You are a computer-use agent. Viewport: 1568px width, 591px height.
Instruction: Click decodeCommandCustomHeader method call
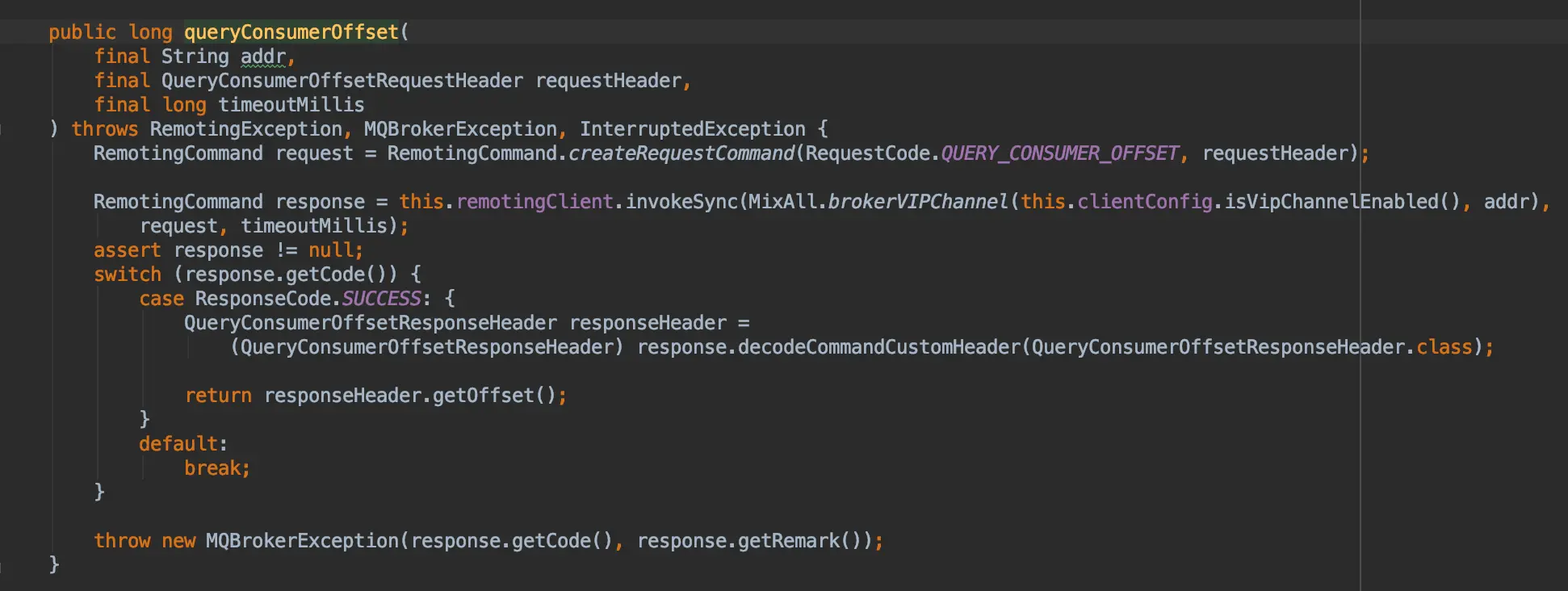879,347
